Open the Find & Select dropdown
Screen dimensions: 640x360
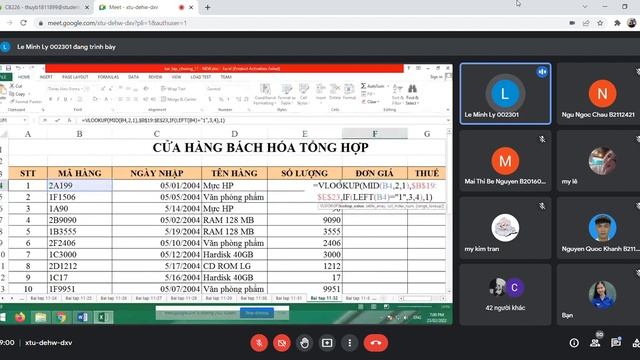412,94
